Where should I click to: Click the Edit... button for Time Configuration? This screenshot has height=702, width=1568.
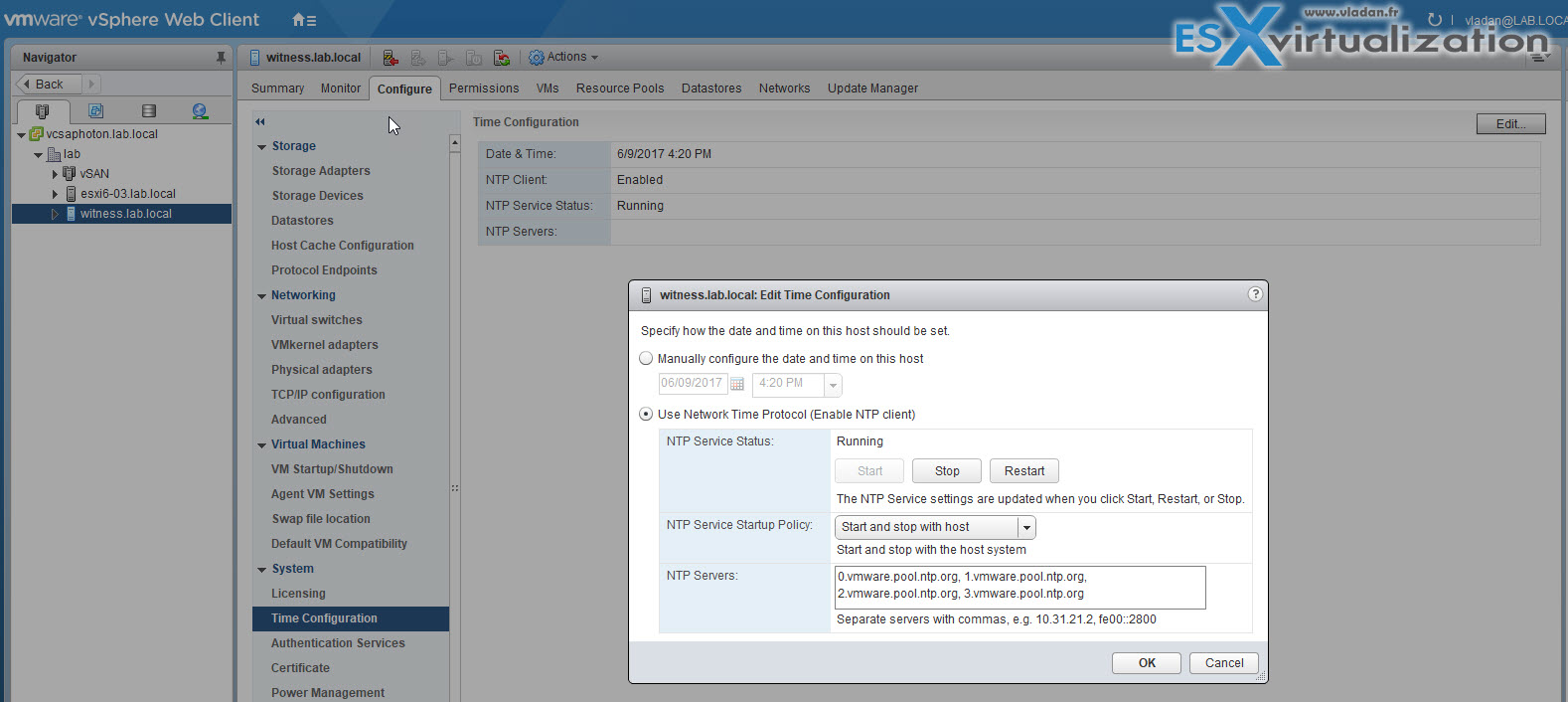coord(1510,124)
